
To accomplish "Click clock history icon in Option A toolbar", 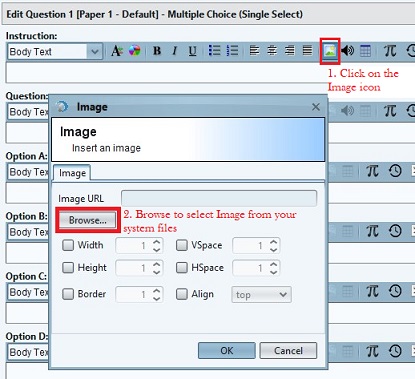I will pyautogui.click(x=395, y=171).
